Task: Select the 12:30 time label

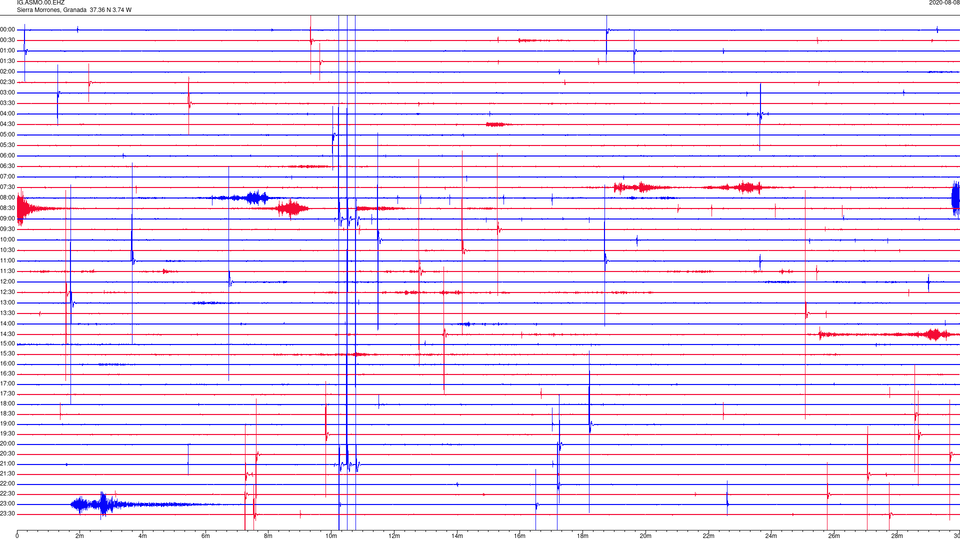Action: pos(7,292)
